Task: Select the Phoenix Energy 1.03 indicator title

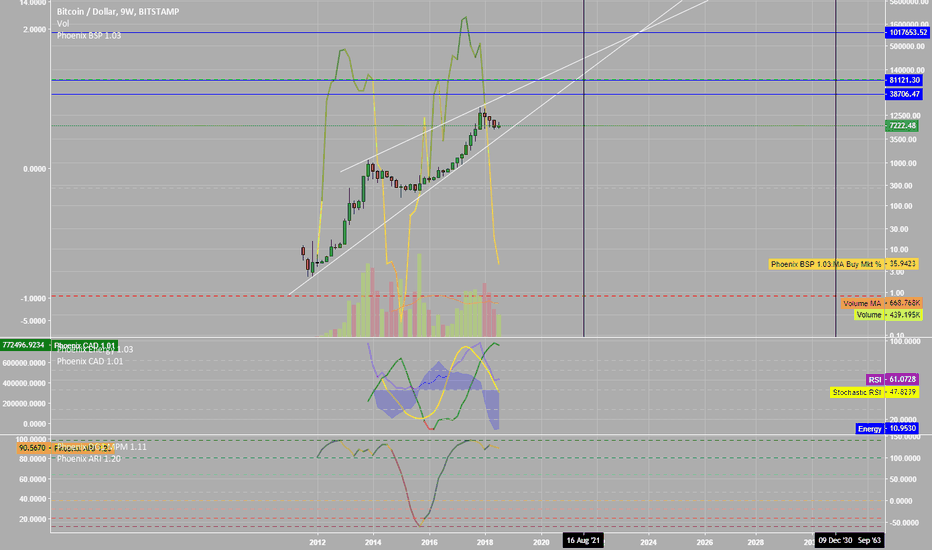Action: [x=95, y=350]
